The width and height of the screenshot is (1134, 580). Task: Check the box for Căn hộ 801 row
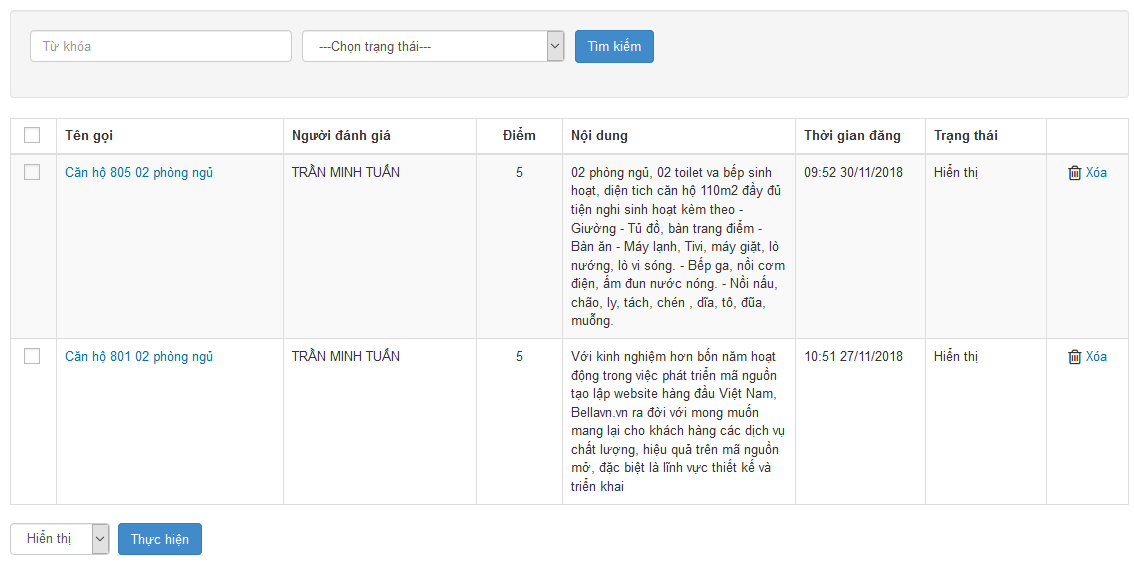point(32,356)
